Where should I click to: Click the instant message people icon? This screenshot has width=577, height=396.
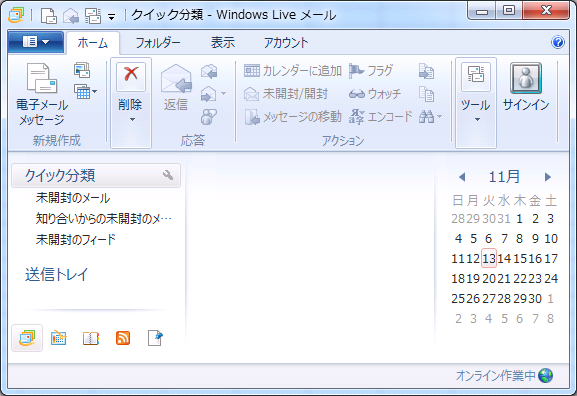[209, 117]
